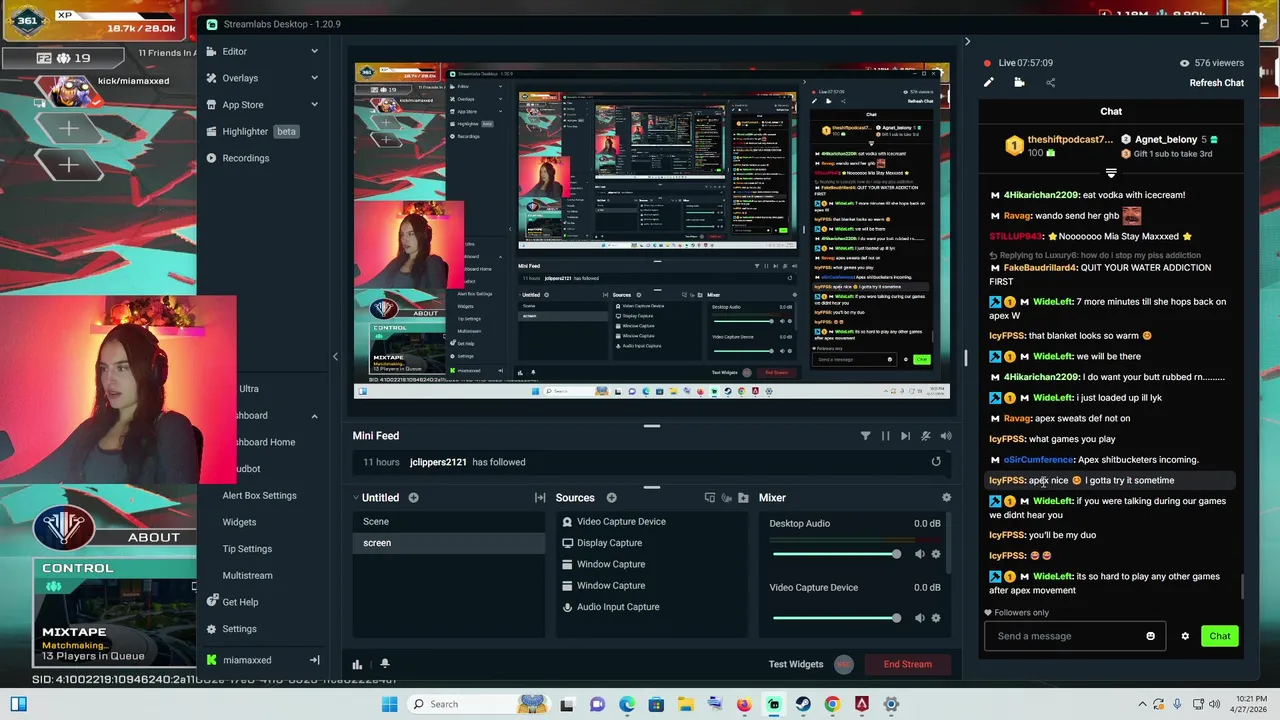Expand the chat leaderboard arrow

click(x=1111, y=173)
